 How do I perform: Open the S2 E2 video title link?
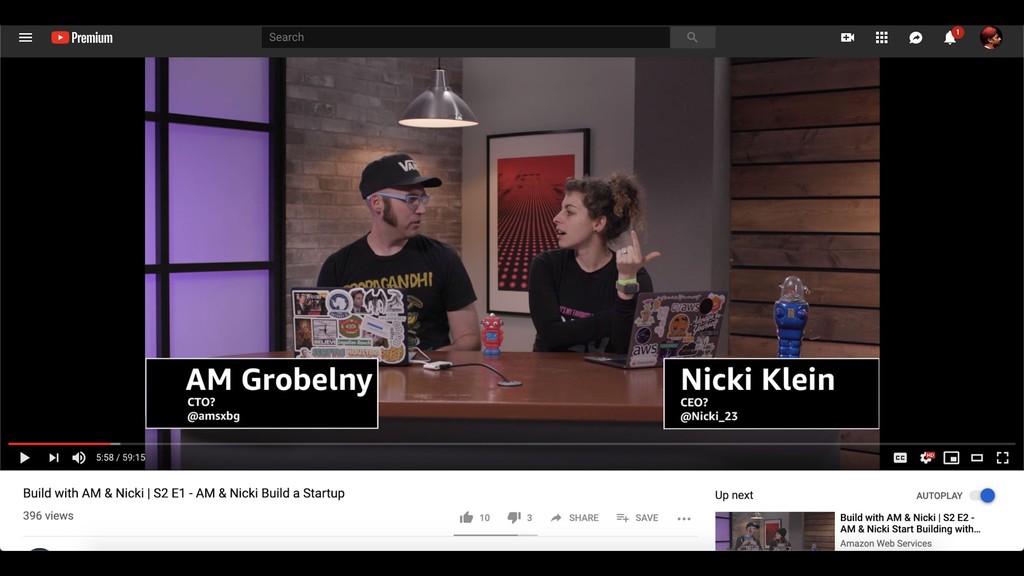[x=910, y=523]
